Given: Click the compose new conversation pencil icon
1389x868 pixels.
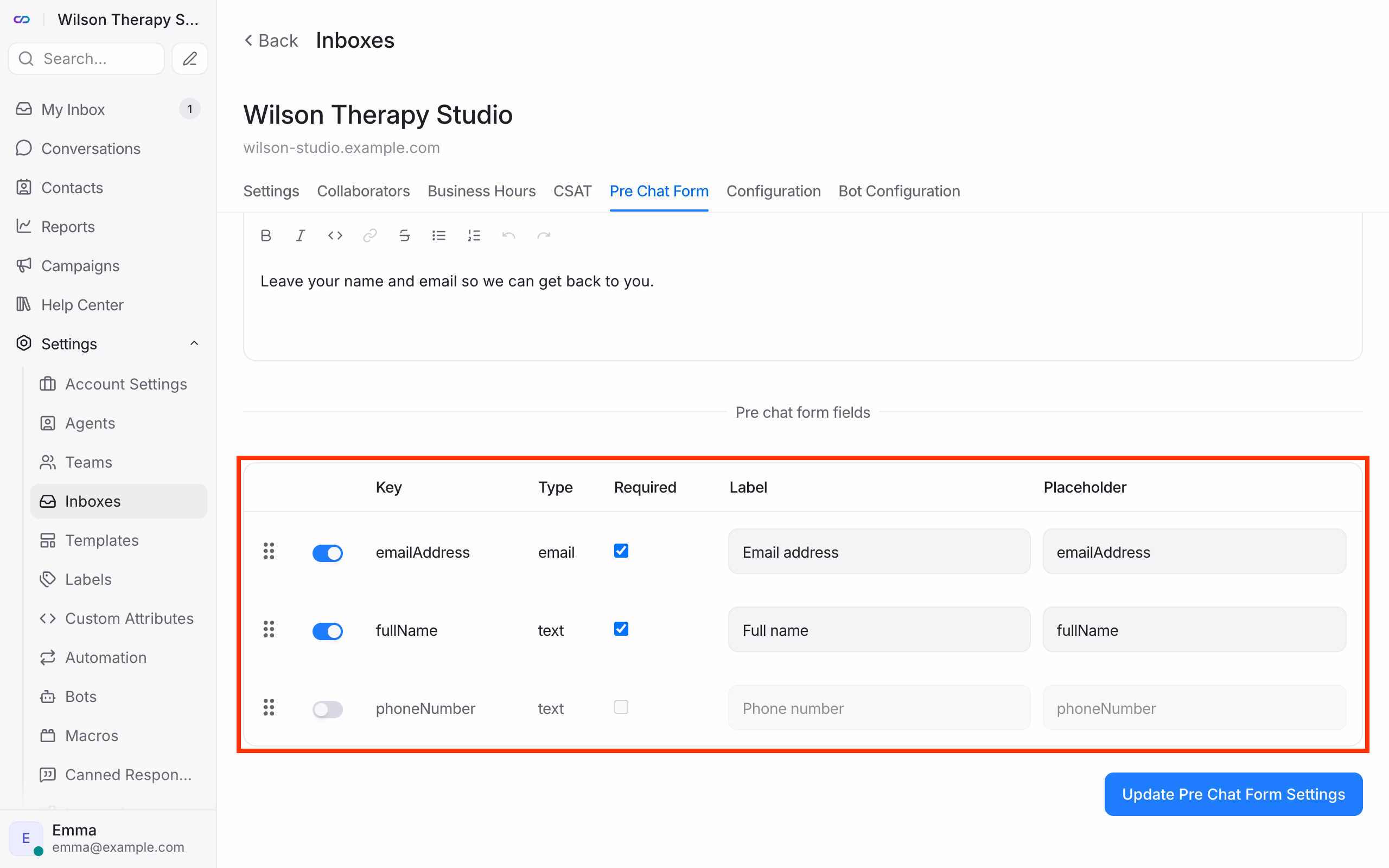Looking at the screenshot, I should (190, 59).
